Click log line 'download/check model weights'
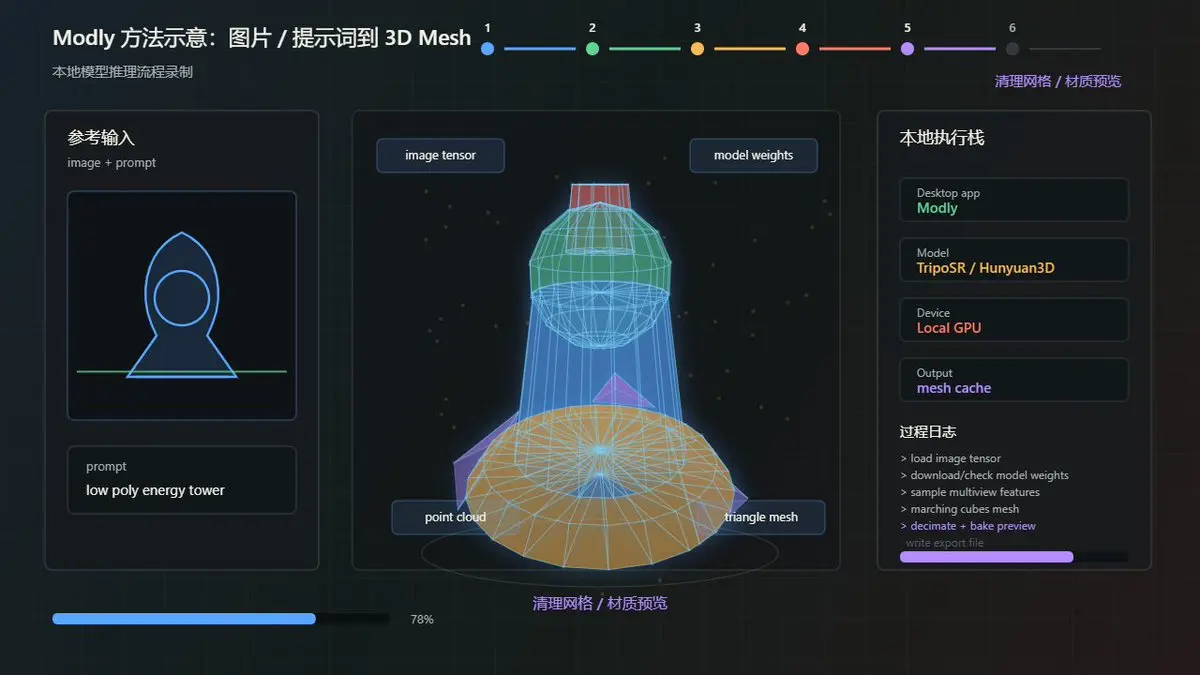This screenshot has height=675, width=1200. click(984, 475)
